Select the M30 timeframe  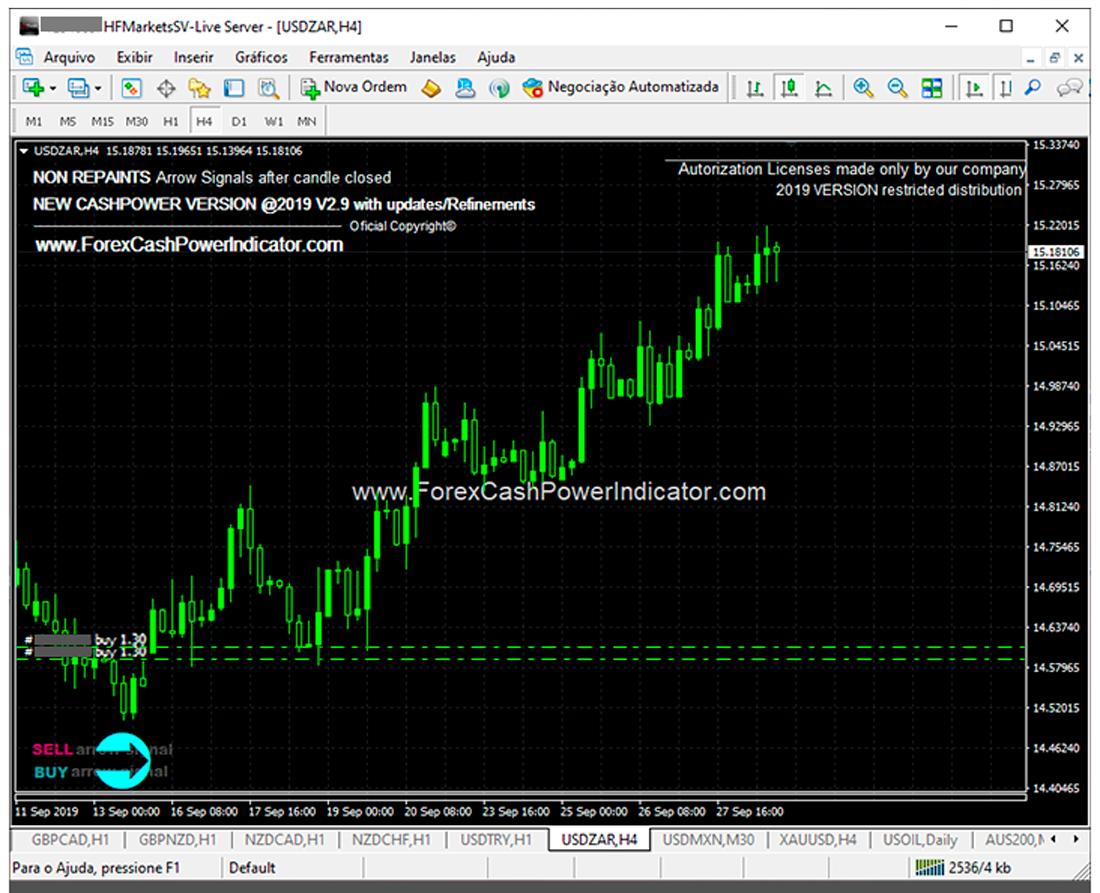(136, 121)
